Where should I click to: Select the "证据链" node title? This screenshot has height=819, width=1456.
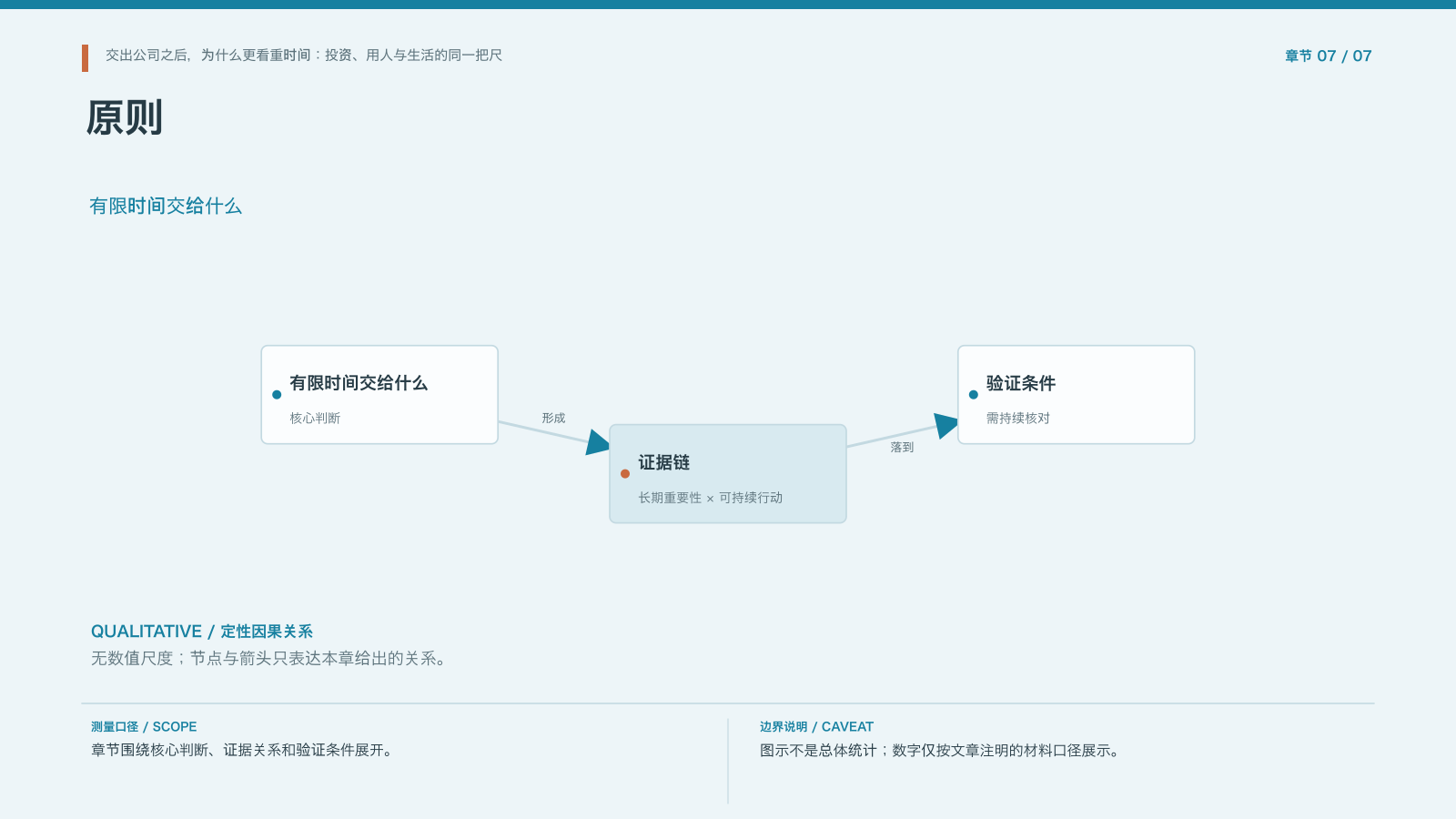point(664,462)
